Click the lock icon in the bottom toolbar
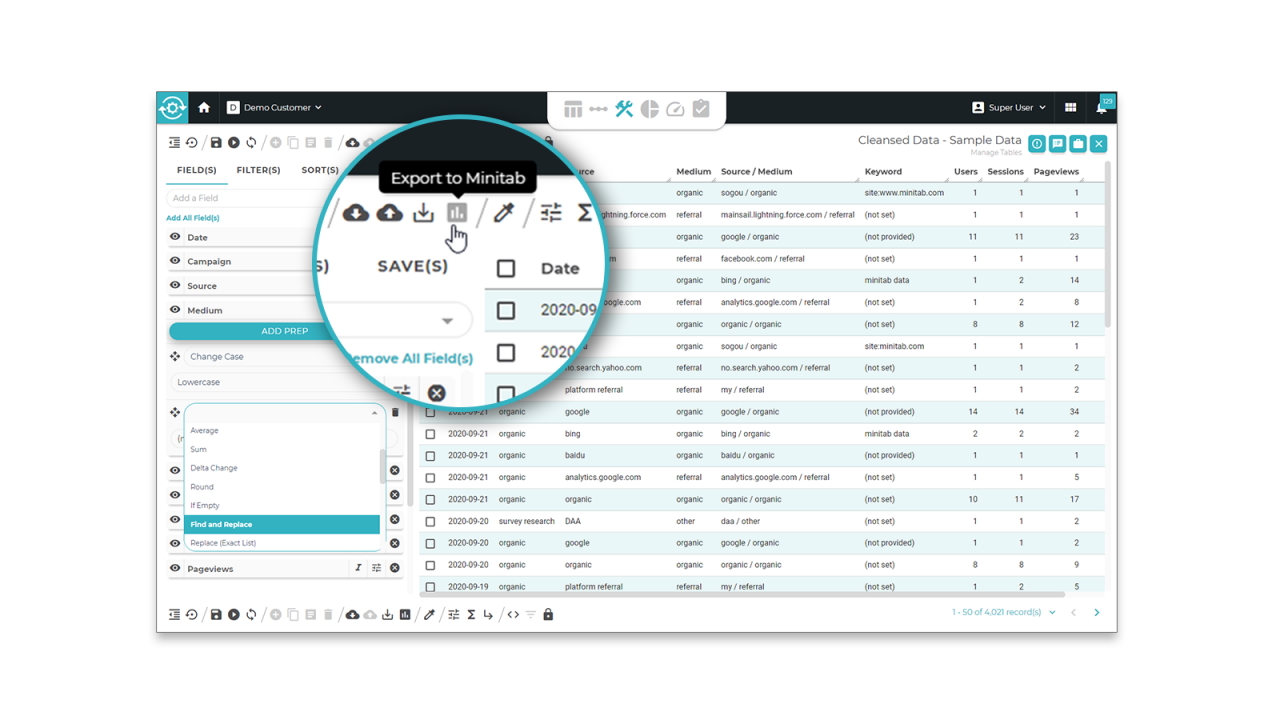Screen dimensions: 1280x720 click(547, 614)
